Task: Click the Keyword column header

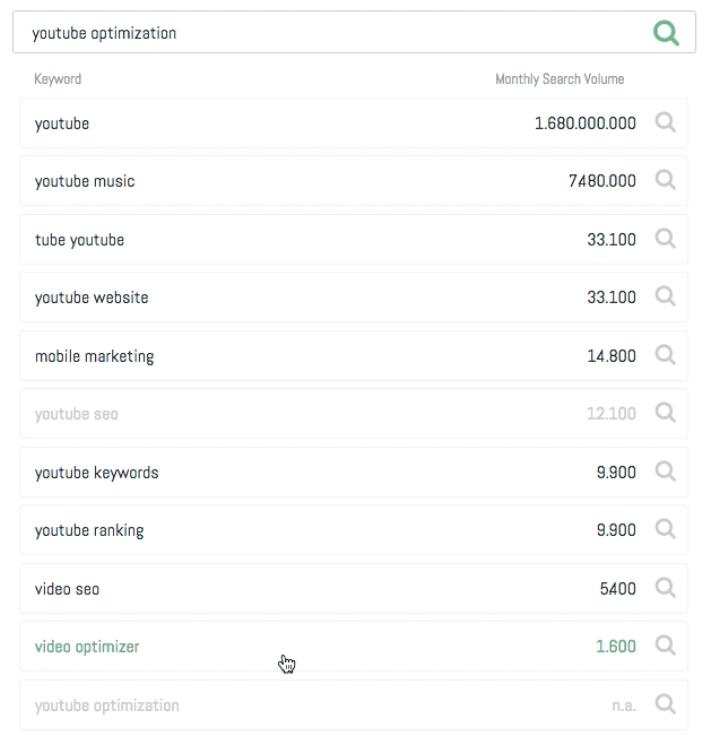Action: point(57,79)
